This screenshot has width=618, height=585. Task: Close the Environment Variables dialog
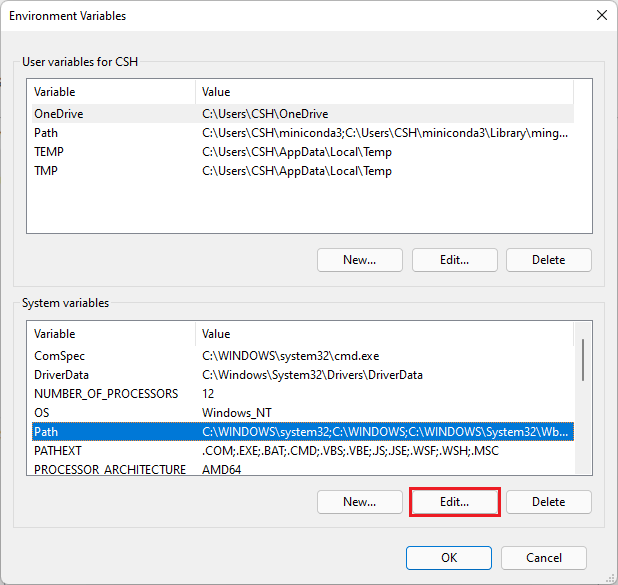coord(601,15)
